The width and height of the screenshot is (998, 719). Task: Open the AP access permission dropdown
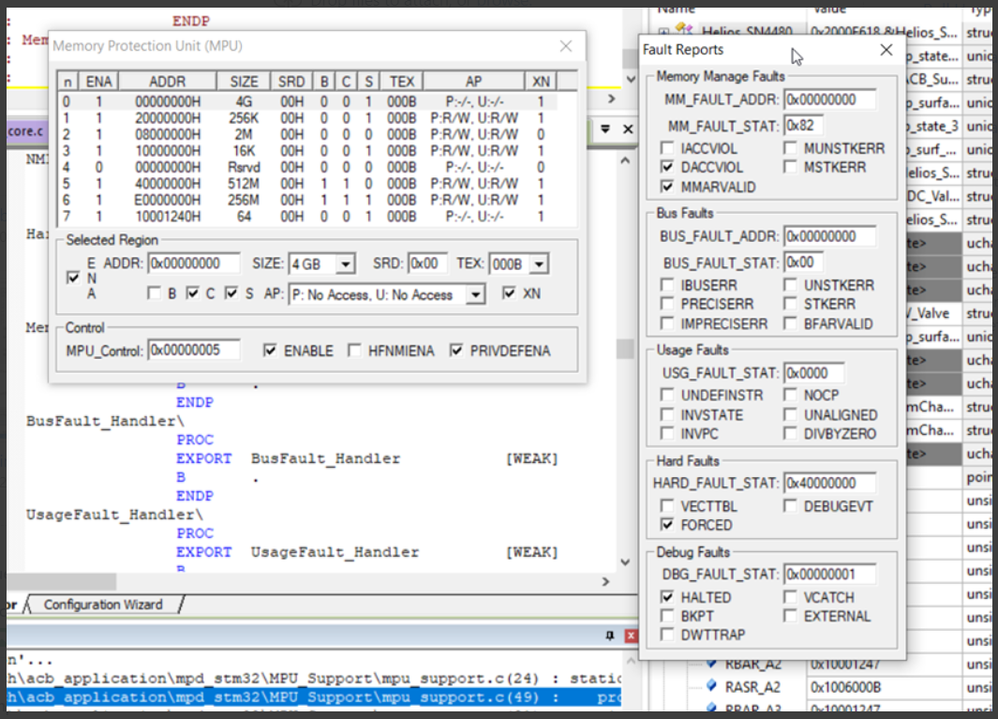tap(475, 295)
